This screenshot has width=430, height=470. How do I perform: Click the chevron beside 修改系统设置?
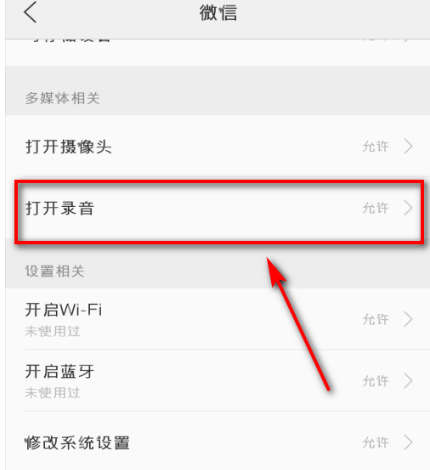[x=408, y=442]
